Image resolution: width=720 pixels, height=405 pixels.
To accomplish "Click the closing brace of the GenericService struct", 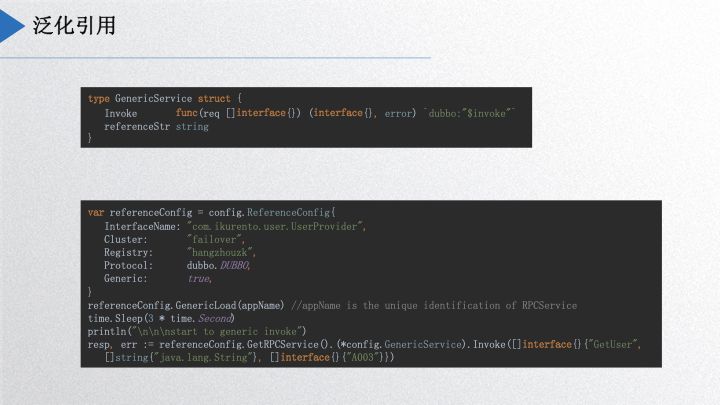I will pos(91,140).
